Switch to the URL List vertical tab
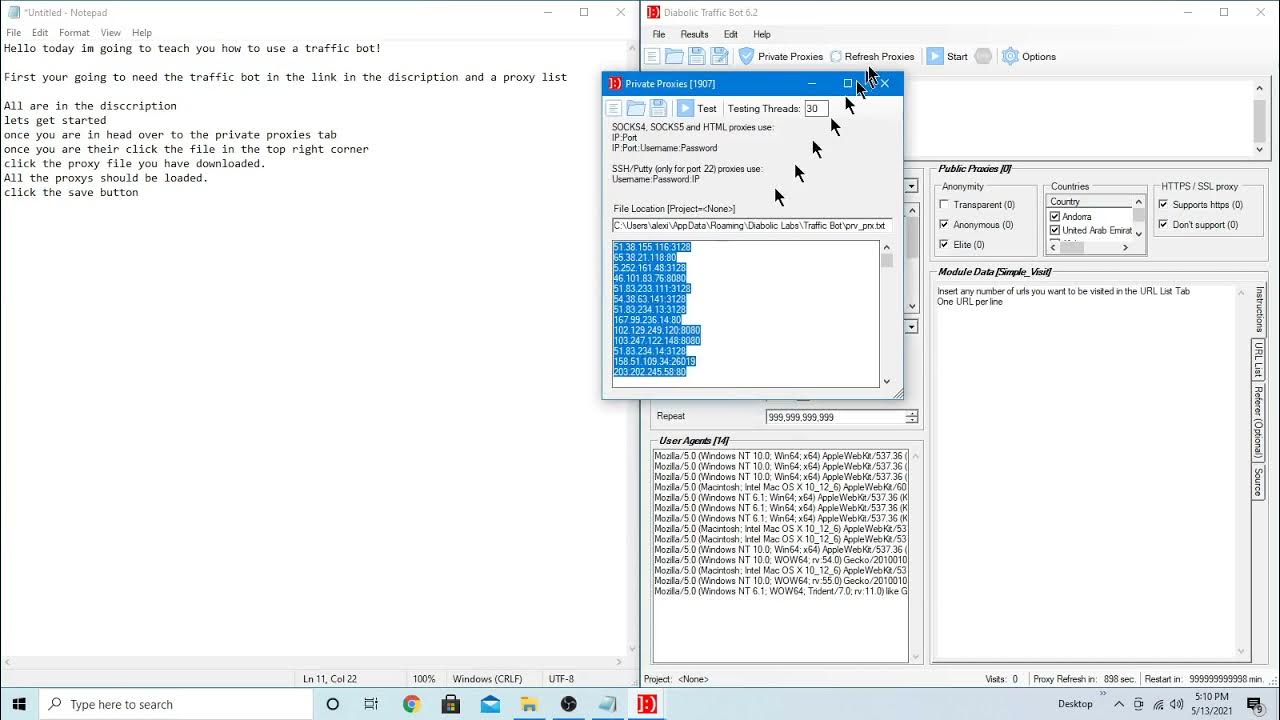The width and height of the screenshot is (1280, 720). pyautogui.click(x=1258, y=360)
